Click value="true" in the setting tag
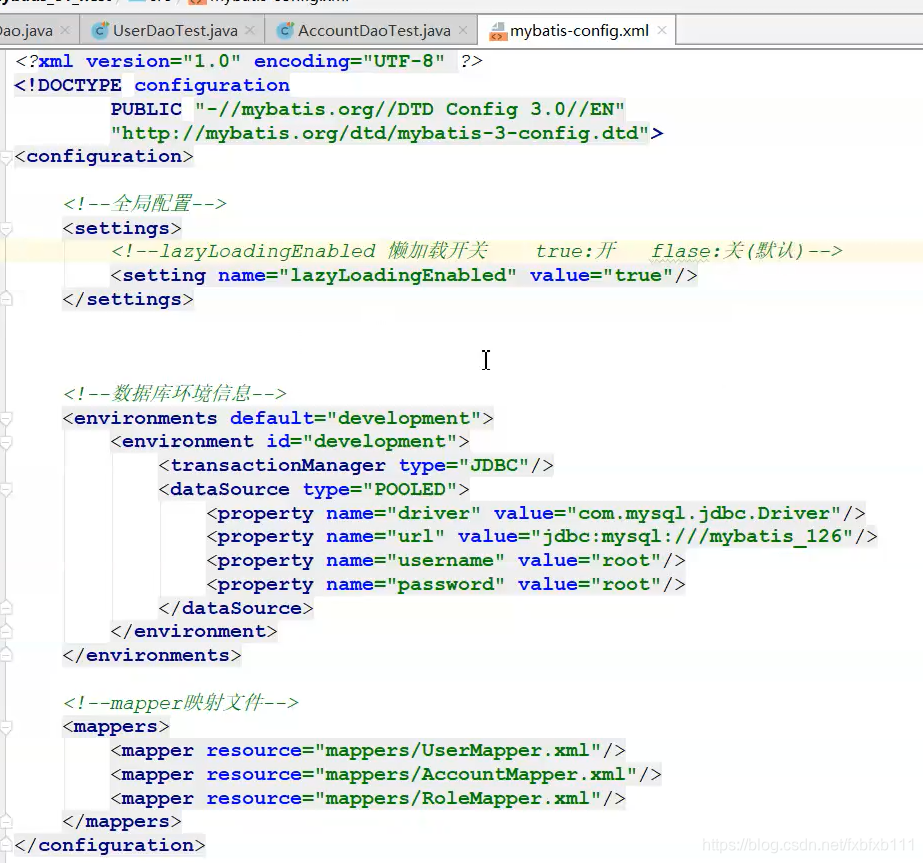 pos(601,276)
